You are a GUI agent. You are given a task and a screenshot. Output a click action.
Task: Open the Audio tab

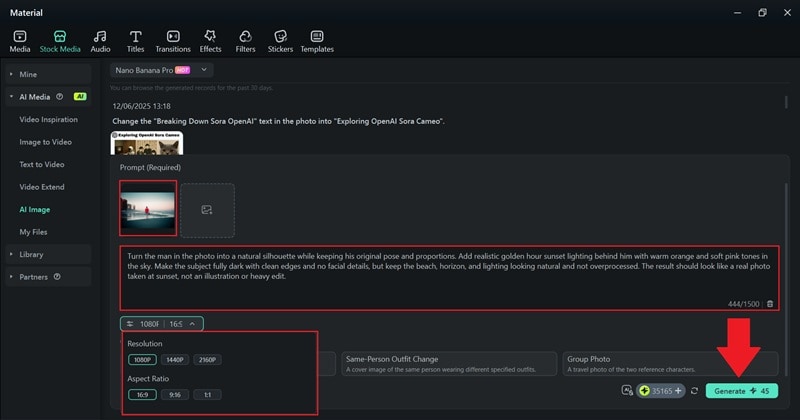tap(100, 41)
